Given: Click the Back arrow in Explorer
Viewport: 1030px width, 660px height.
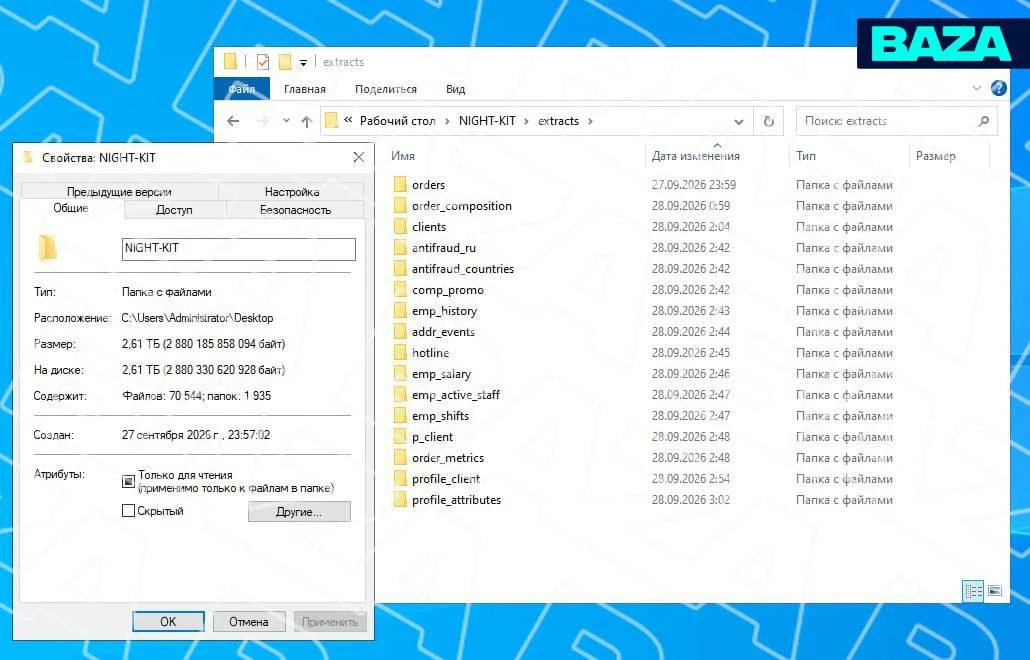Looking at the screenshot, I should tap(233, 121).
